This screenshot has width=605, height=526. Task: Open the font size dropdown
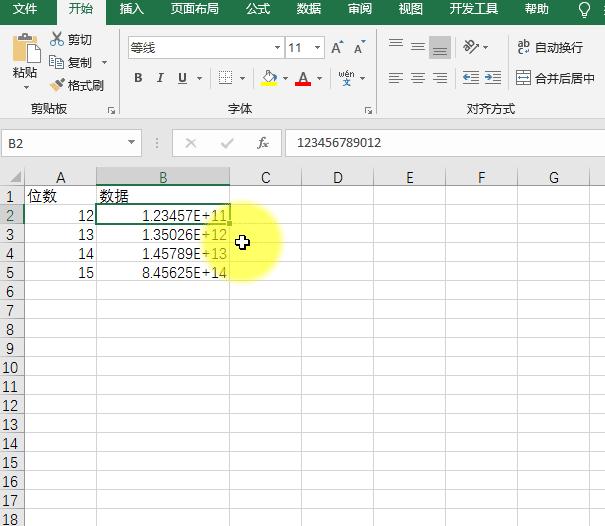click(x=317, y=47)
